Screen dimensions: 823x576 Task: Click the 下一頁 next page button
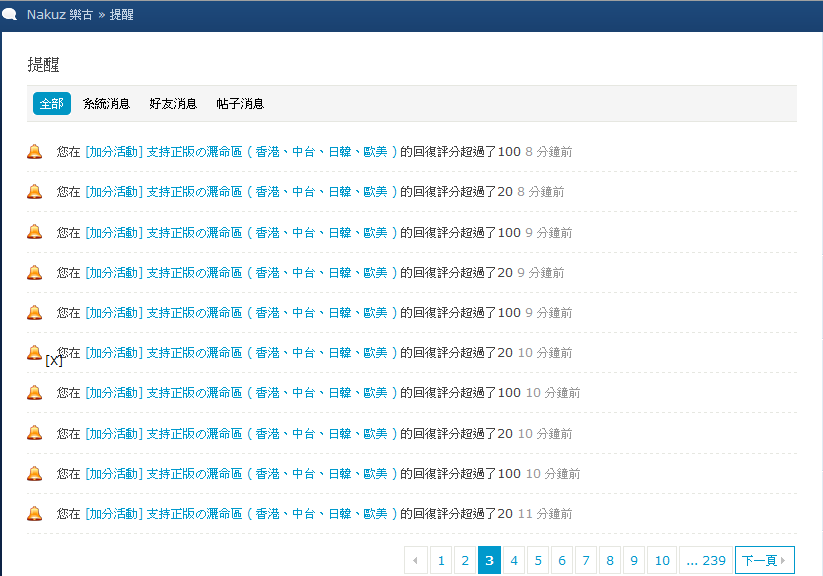(x=765, y=560)
